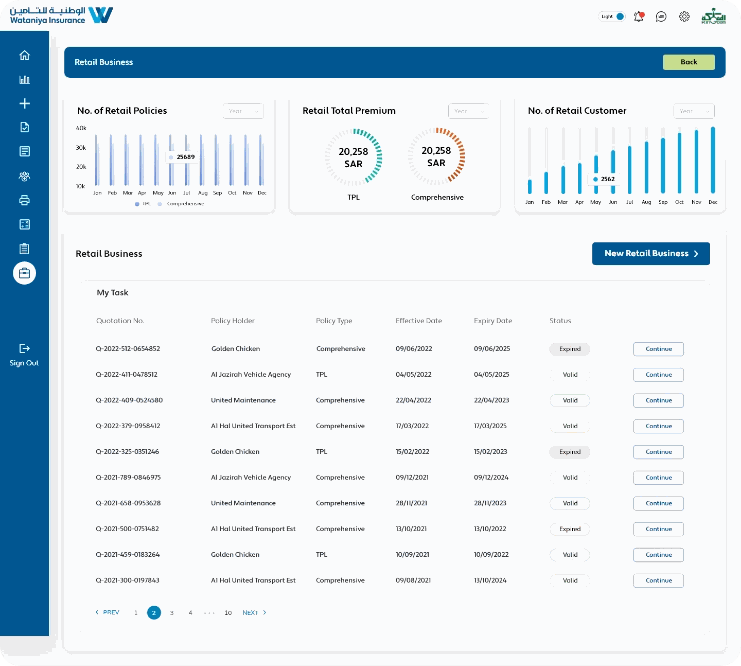This screenshot has width=741, height=666.
Task: Open the clipboard sidebar icon
Action: click(25, 249)
